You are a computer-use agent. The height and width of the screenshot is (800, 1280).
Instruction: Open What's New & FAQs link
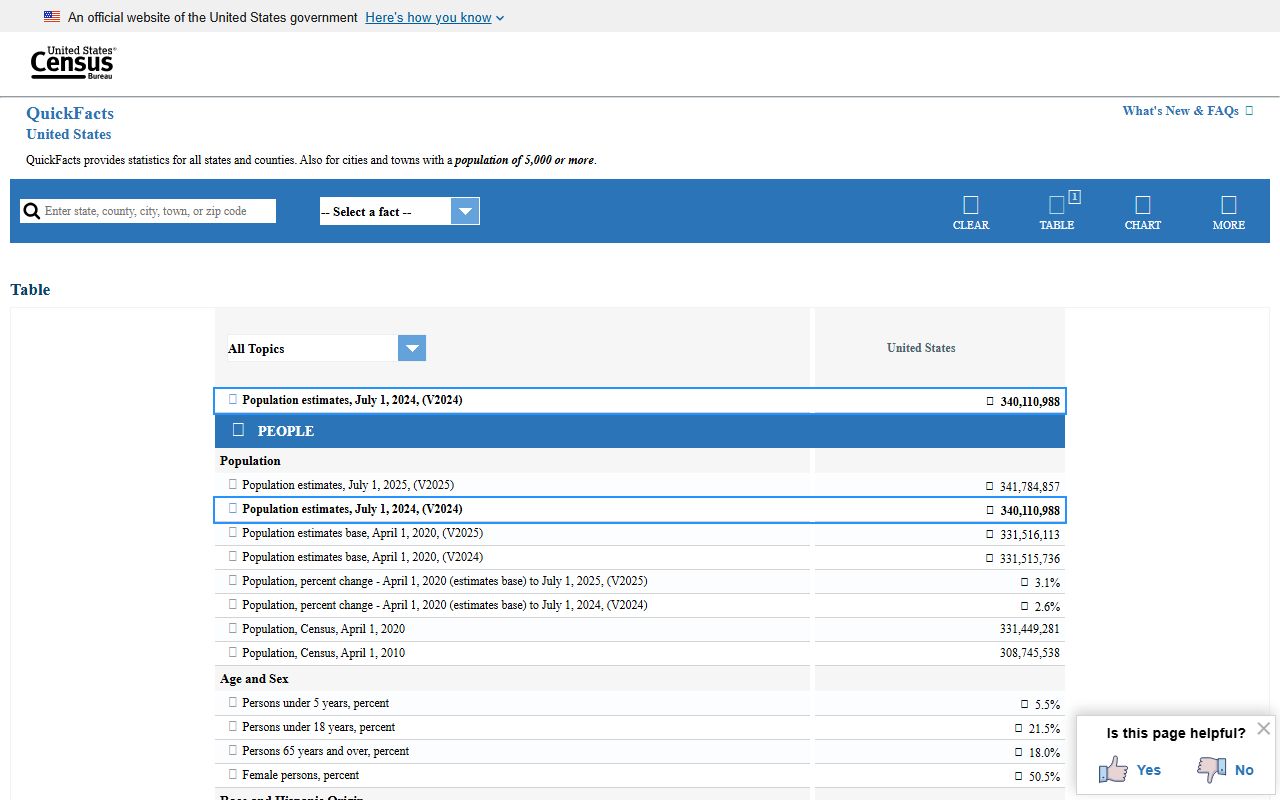tap(1188, 111)
